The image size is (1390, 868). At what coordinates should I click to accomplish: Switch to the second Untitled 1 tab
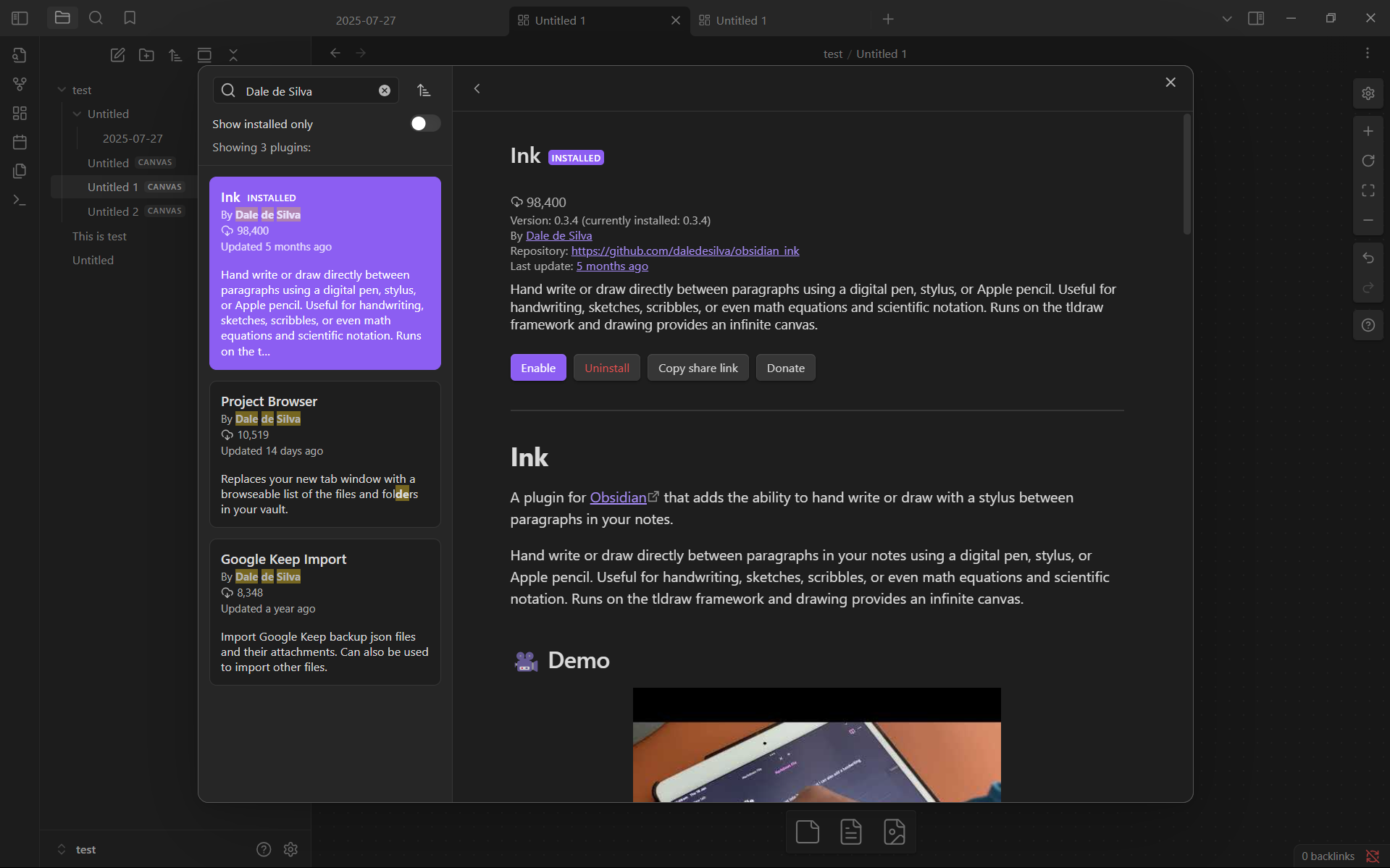point(780,20)
